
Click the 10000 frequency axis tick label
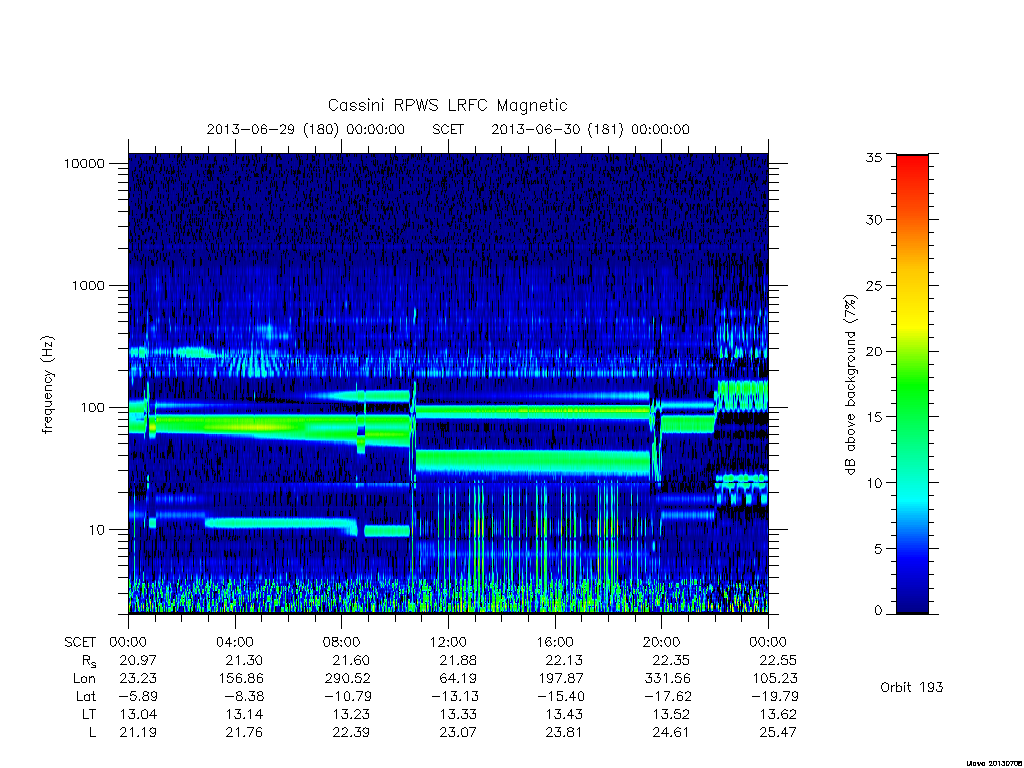pyautogui.click(x=84, y=163)
